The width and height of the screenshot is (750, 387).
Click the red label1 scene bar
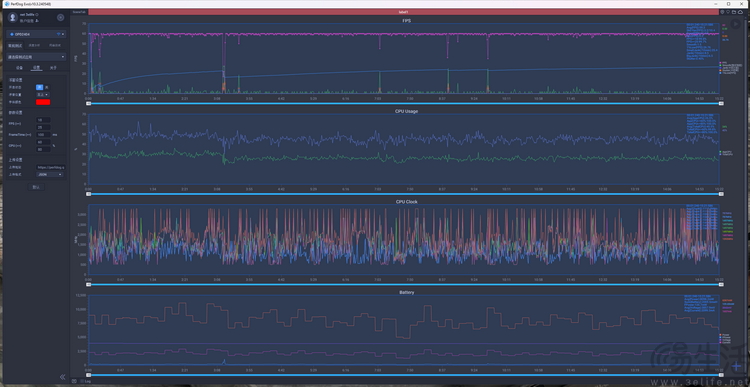coord(403,11)
